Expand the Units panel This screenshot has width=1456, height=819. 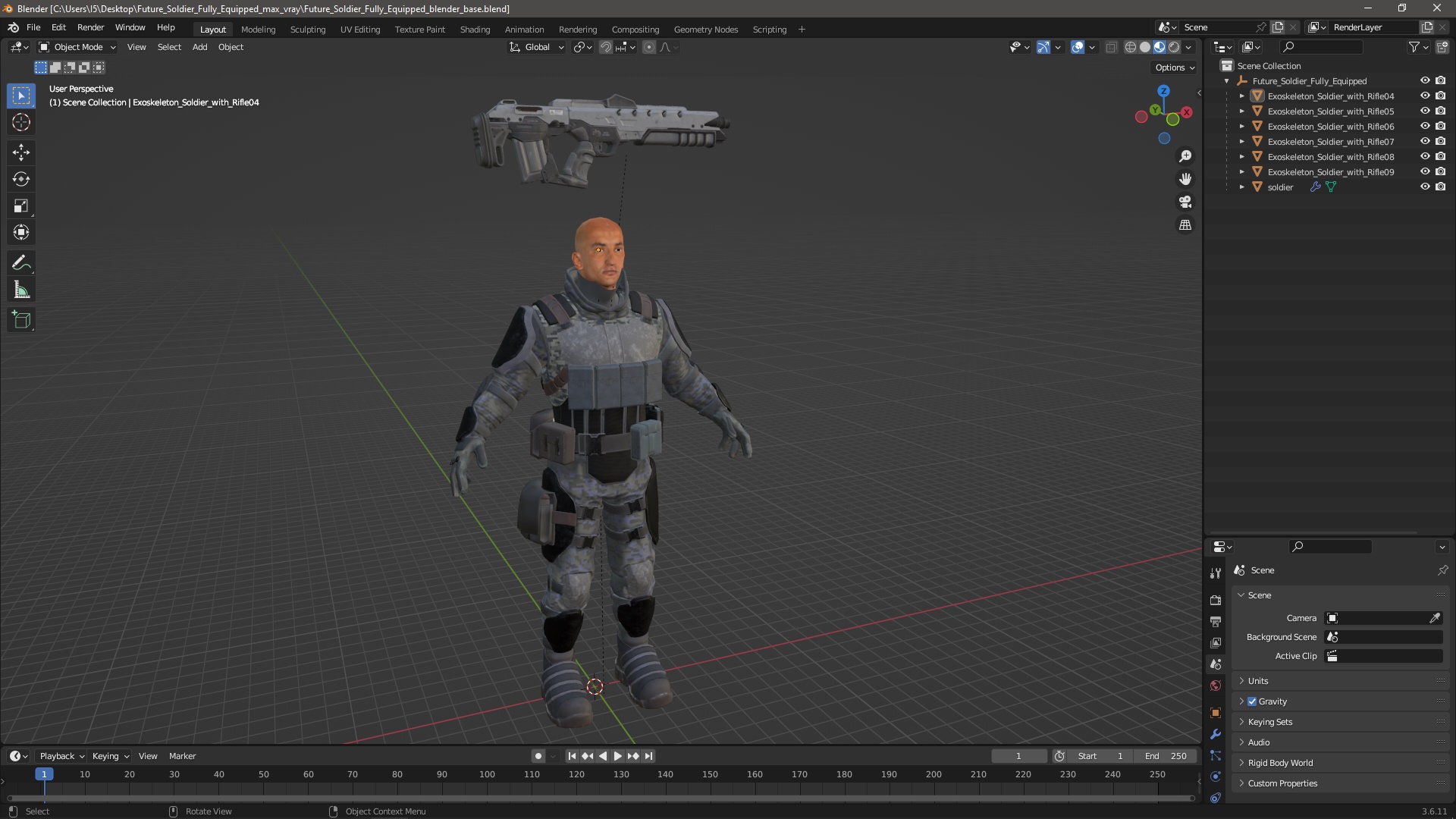point(1258,681)
